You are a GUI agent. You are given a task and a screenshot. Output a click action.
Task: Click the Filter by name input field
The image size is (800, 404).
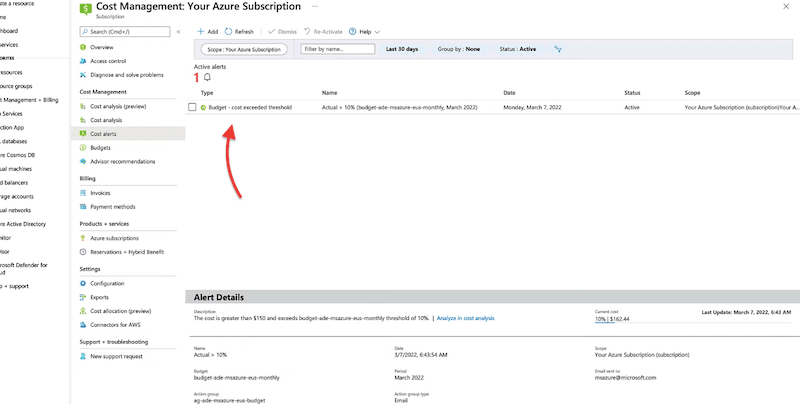[338, 49]
